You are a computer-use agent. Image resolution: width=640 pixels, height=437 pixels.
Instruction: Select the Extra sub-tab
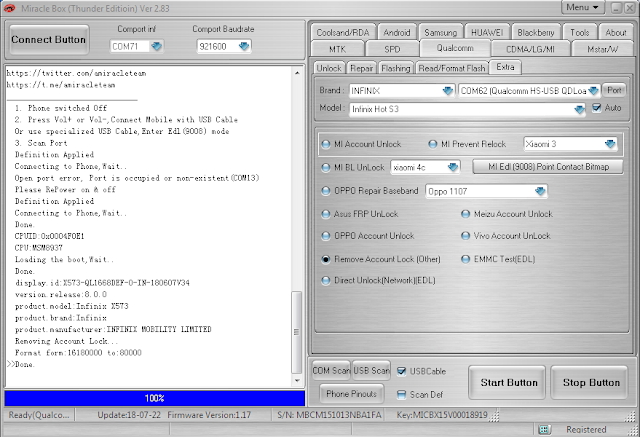coord(505,67)
